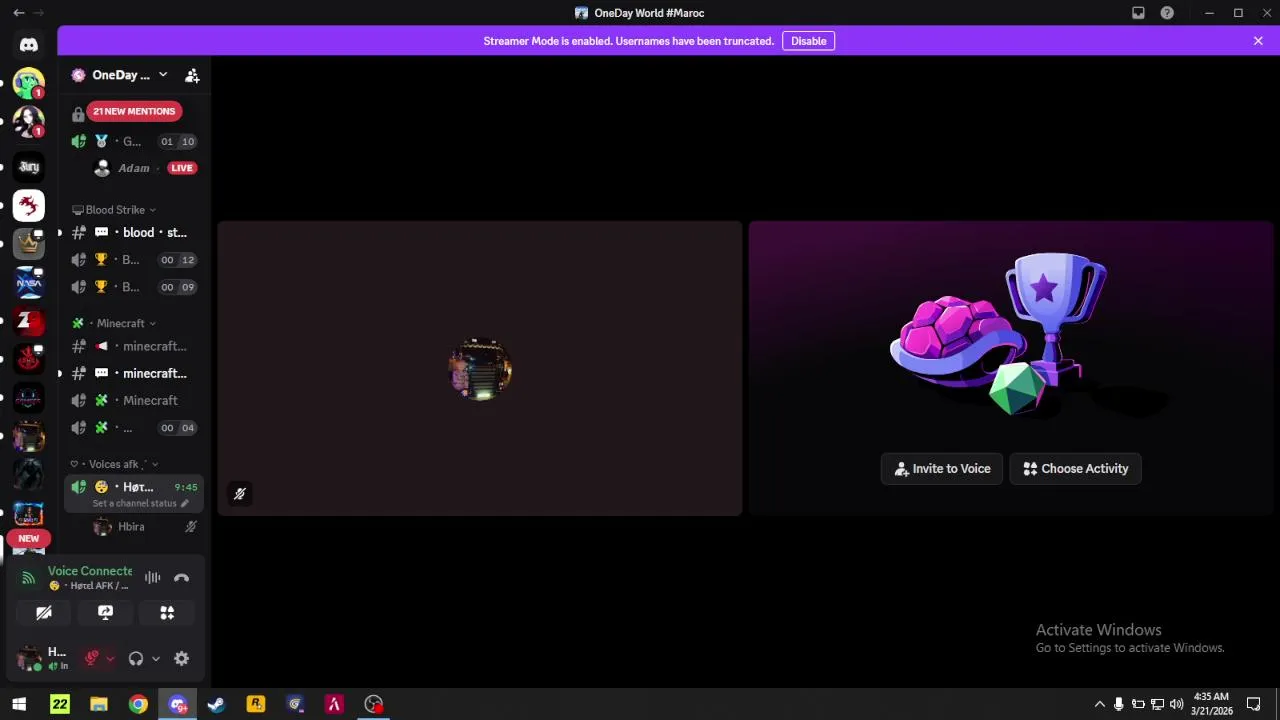Open the blood strike text channel
Screen dimensions: 1280x720
134,232
